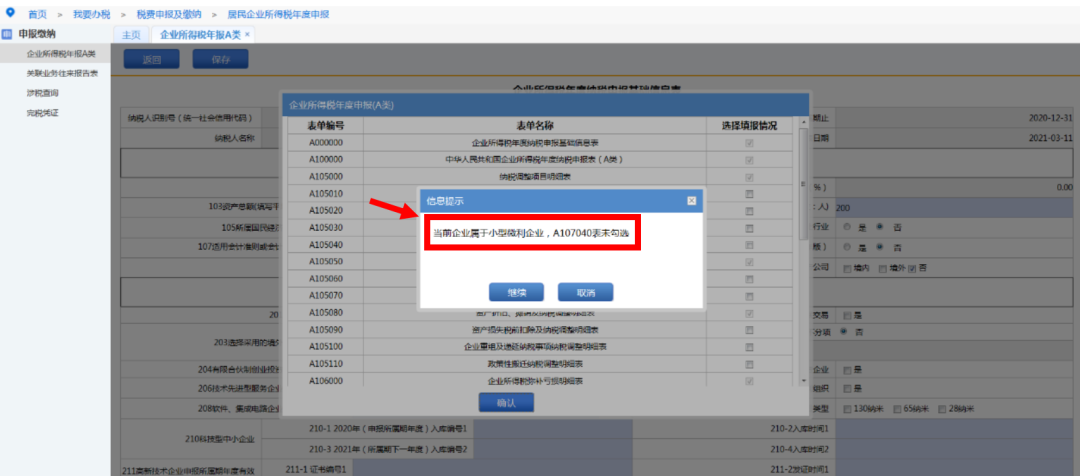1080x476 pixels.
Task: Click the form list vertical scrollbar thumb
Action: click(x=803, y=184)
